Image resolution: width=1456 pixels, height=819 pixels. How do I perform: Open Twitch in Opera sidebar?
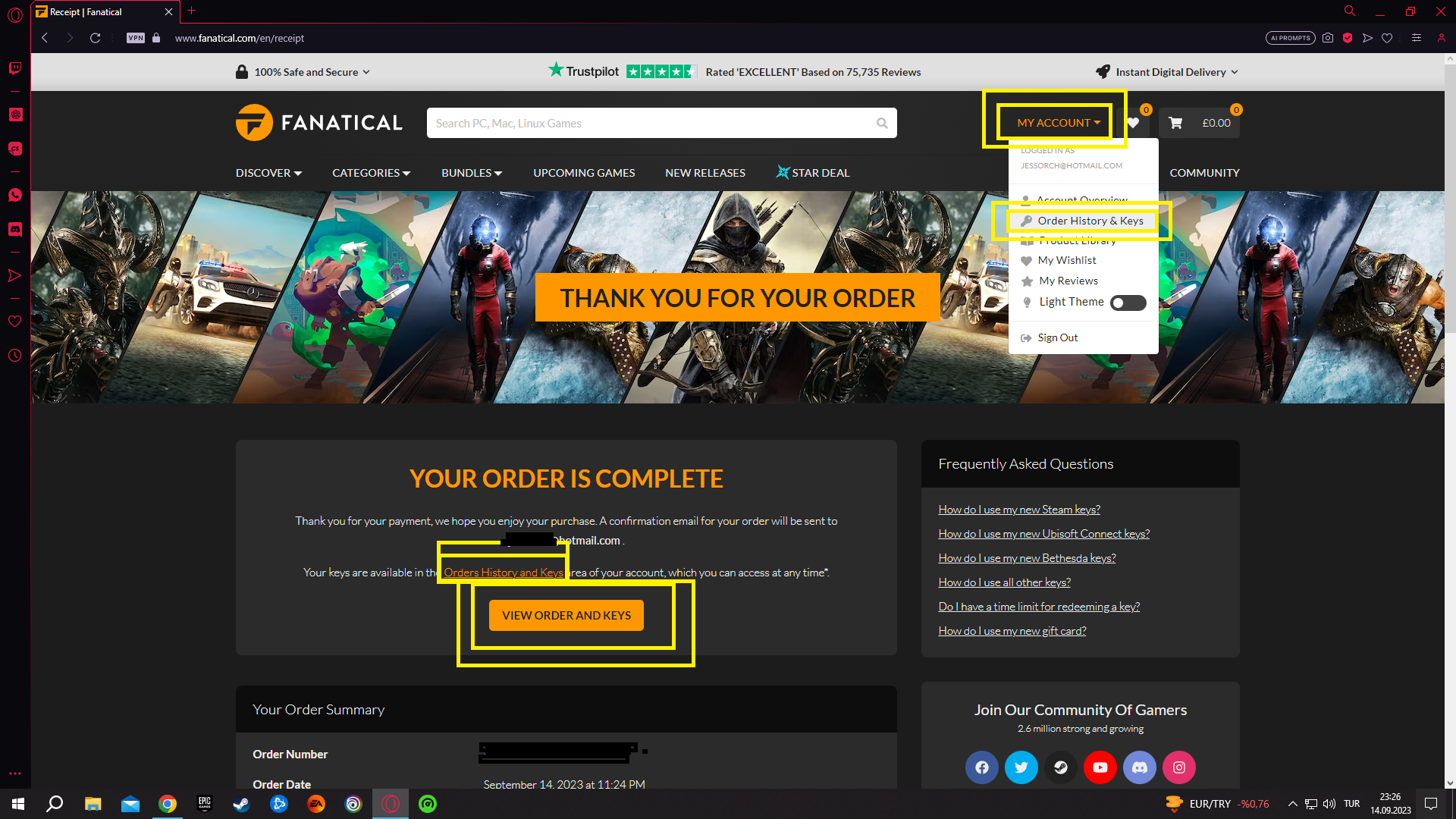coord(14,68)
